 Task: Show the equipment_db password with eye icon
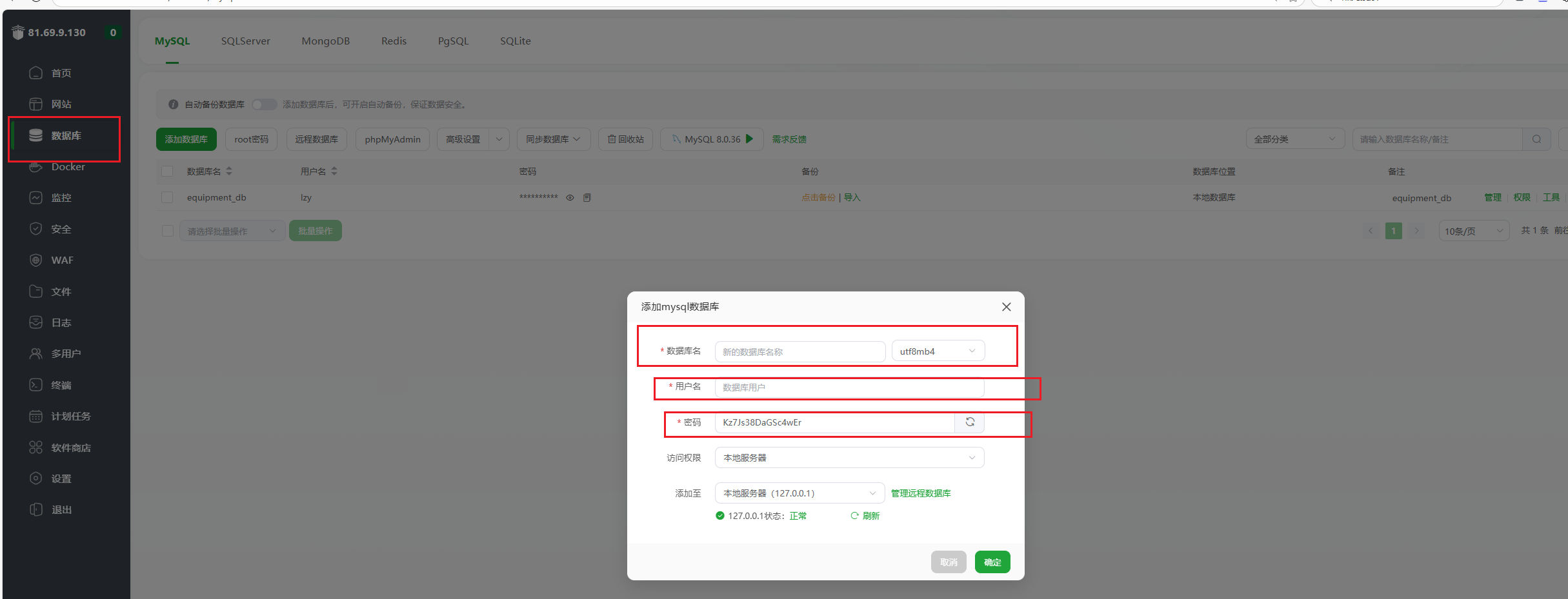coord(570,197)
